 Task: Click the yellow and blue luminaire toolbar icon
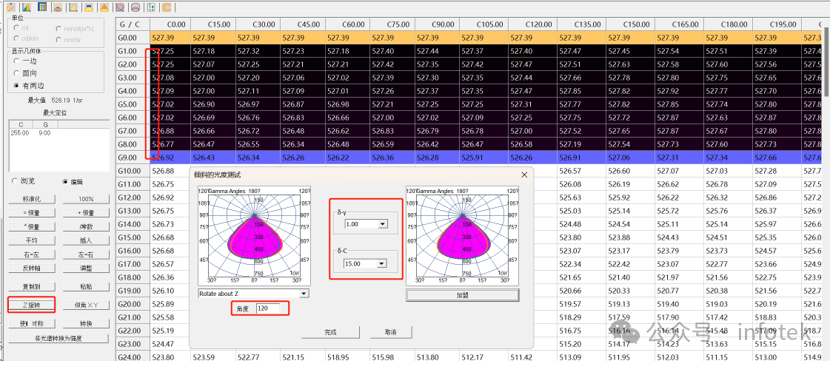coord(89,7)
